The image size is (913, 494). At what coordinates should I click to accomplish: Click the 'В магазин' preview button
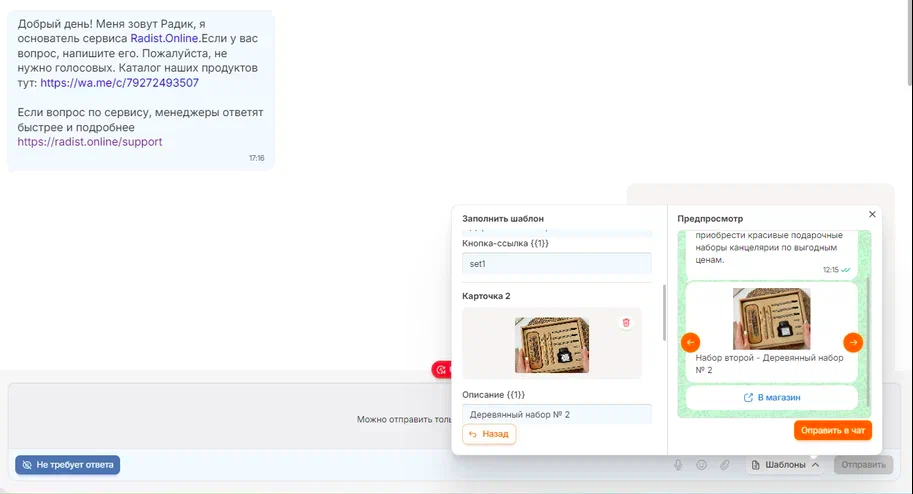pyautogui.click(x=771, y=397)
